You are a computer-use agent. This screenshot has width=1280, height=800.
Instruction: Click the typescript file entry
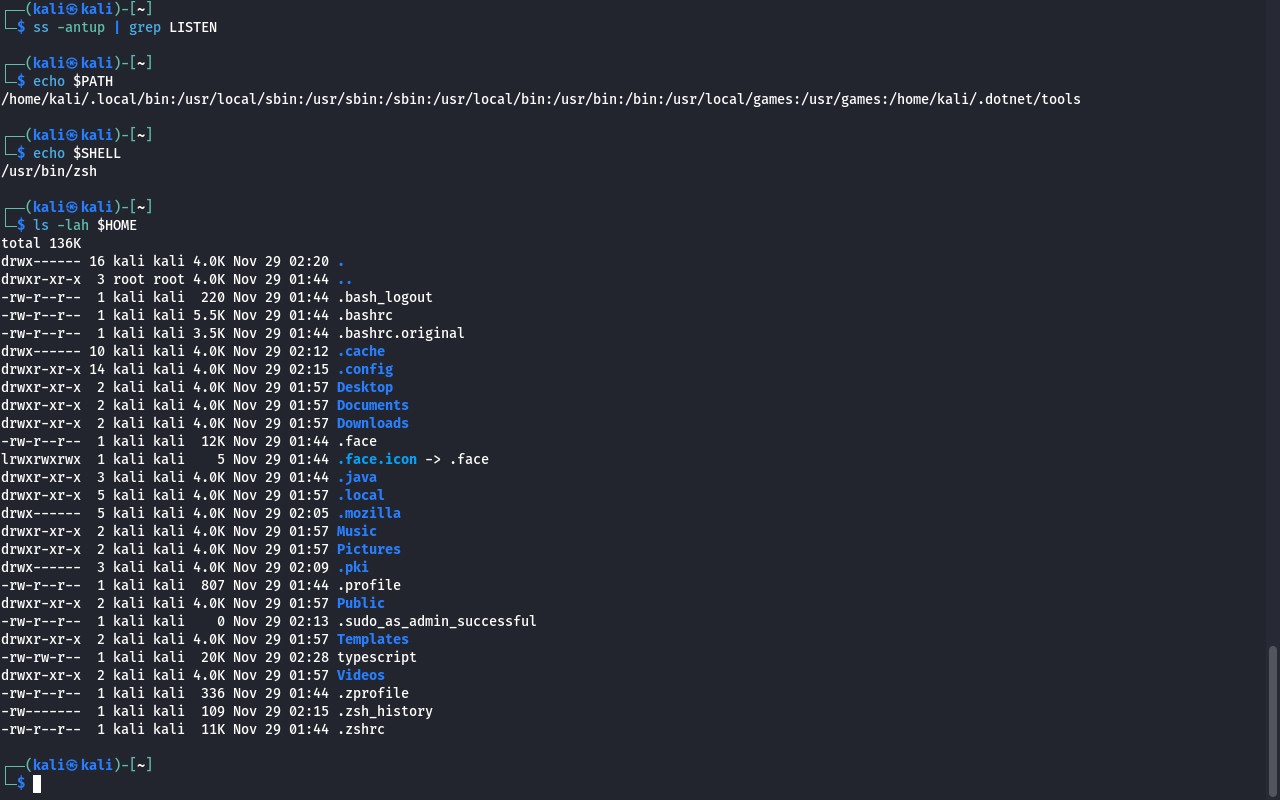pos(377,657)
